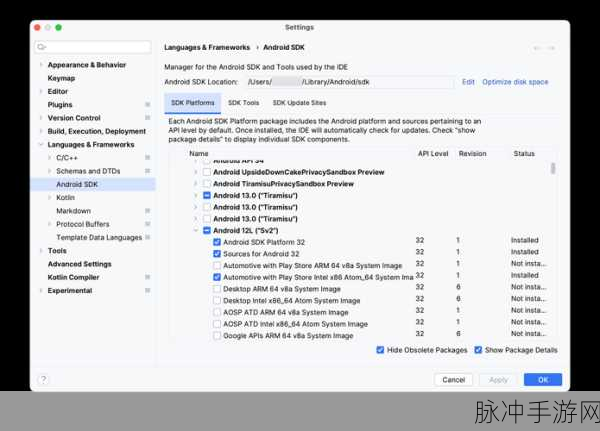This screenshot has height=431, width=600.
Task: Uncheck Automotive Play Store Intel x86 Atom_64 image
Action: click(x=217, y=277)
